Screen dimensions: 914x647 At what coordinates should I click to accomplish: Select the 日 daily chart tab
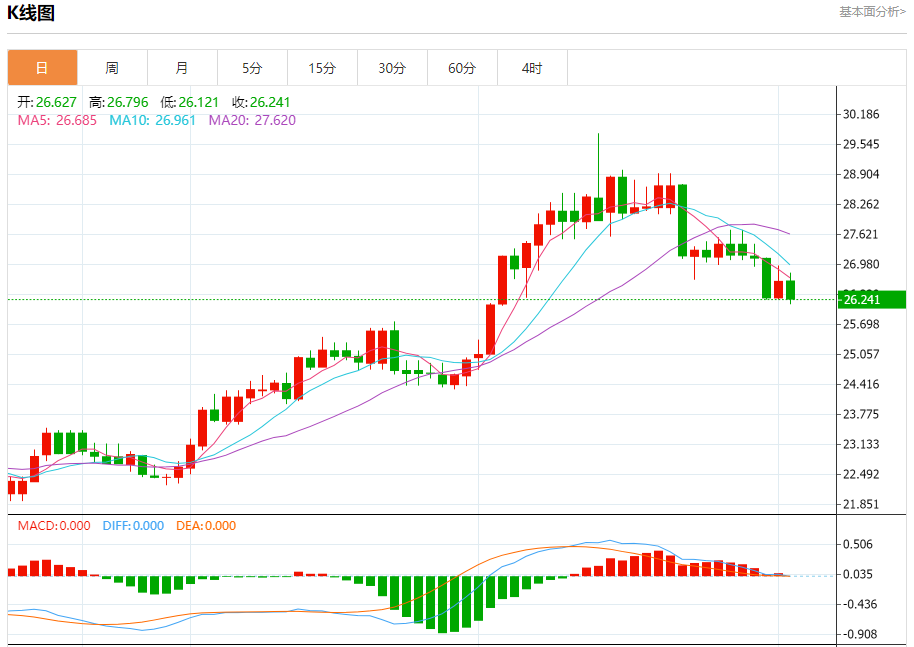42,68
